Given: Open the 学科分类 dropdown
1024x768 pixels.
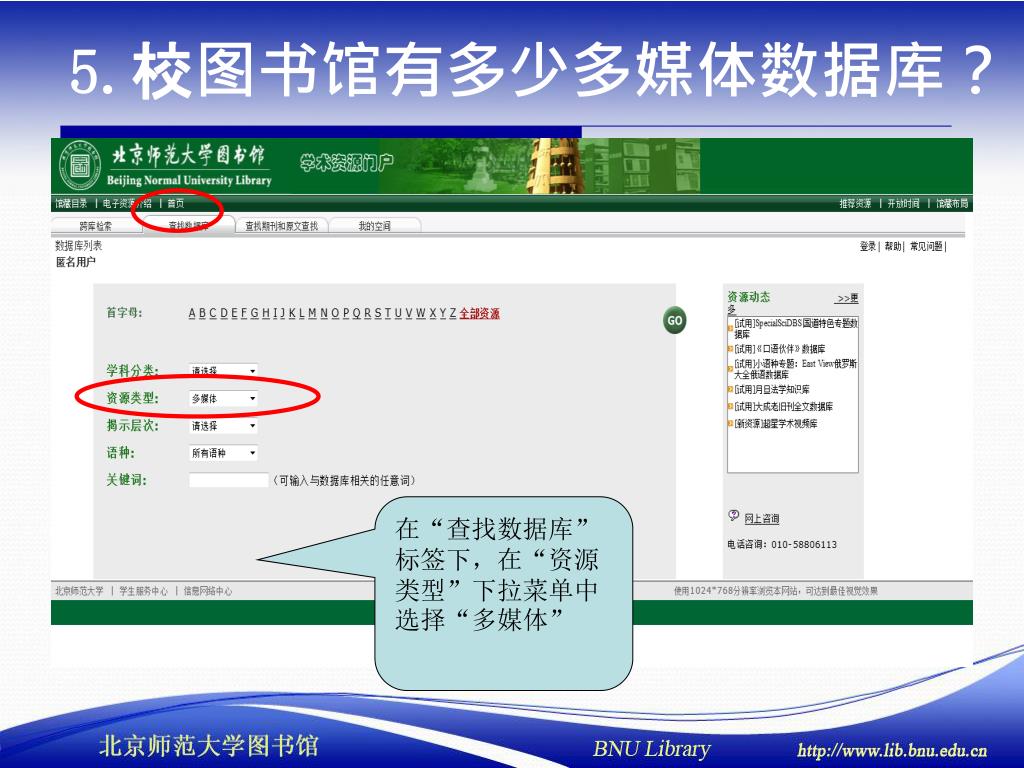Looking at the screenshot, I should pyautogui.click(x=223, y=370).
